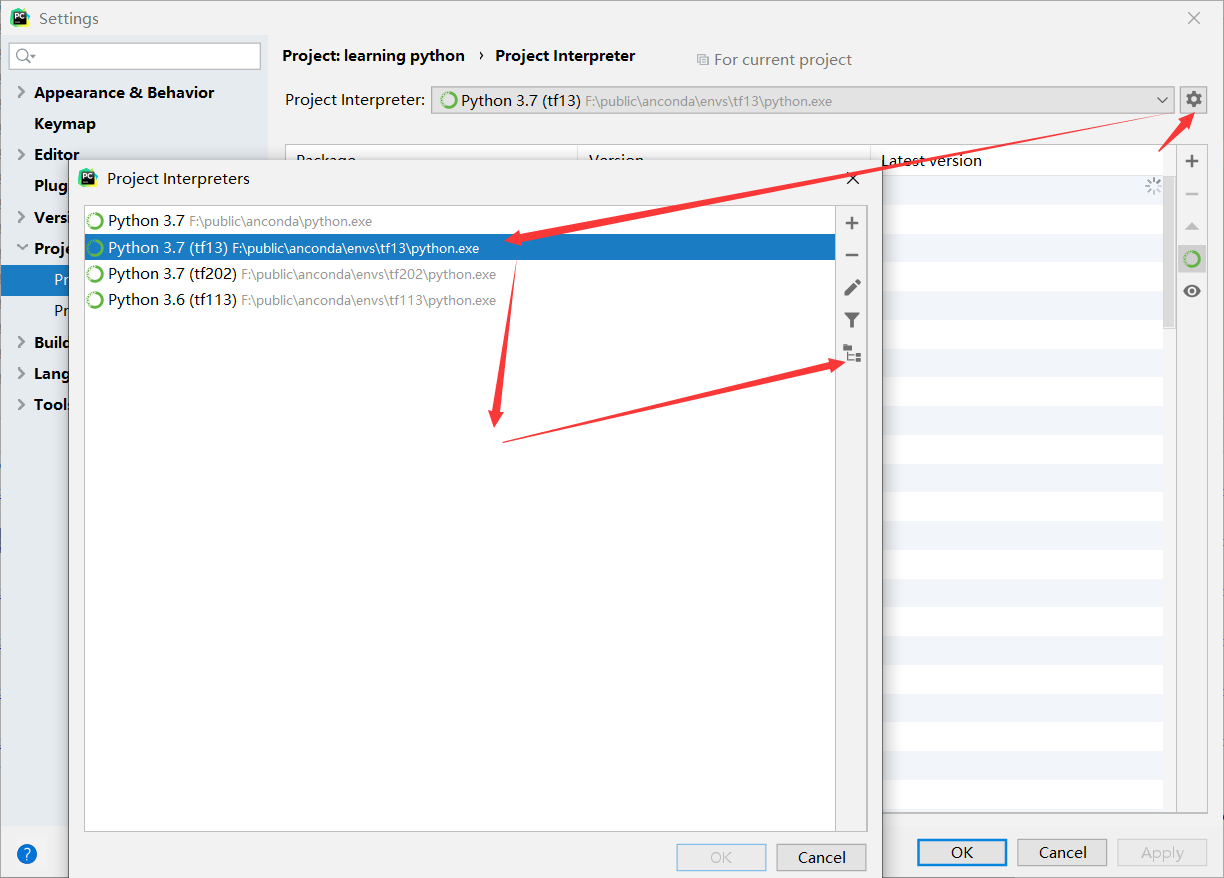Toggle early releases with the eye icon
Image resolution: width=1224 pixels, height=878 pixels.
click(1192, 291)
